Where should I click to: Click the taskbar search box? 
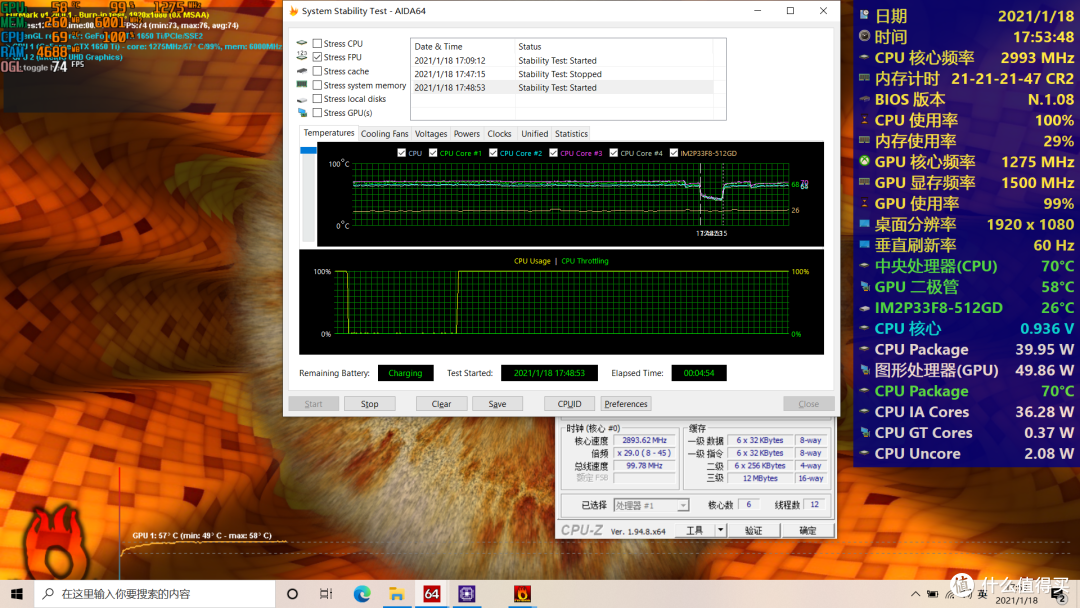154,594
